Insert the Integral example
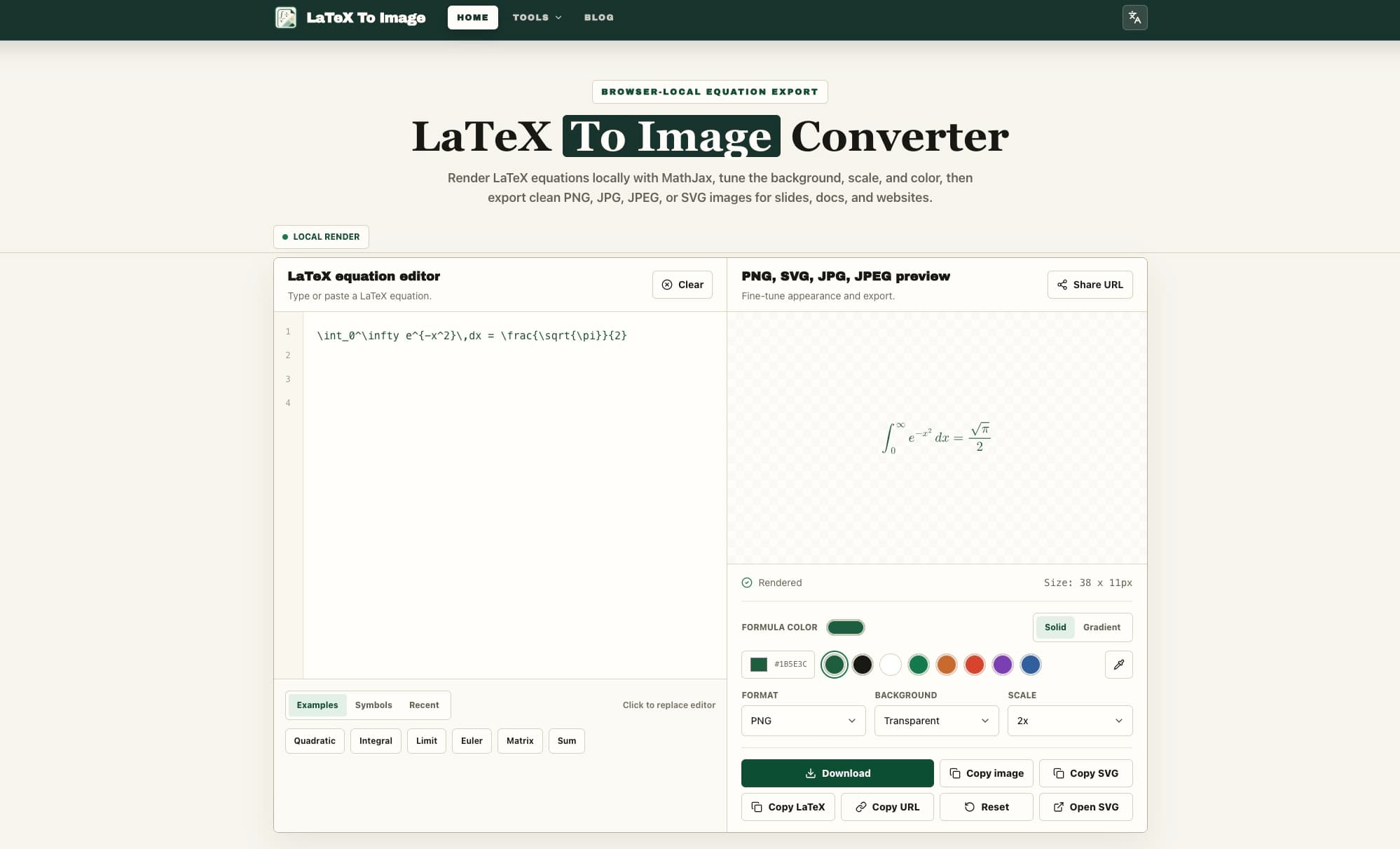 tap(376, 741)
